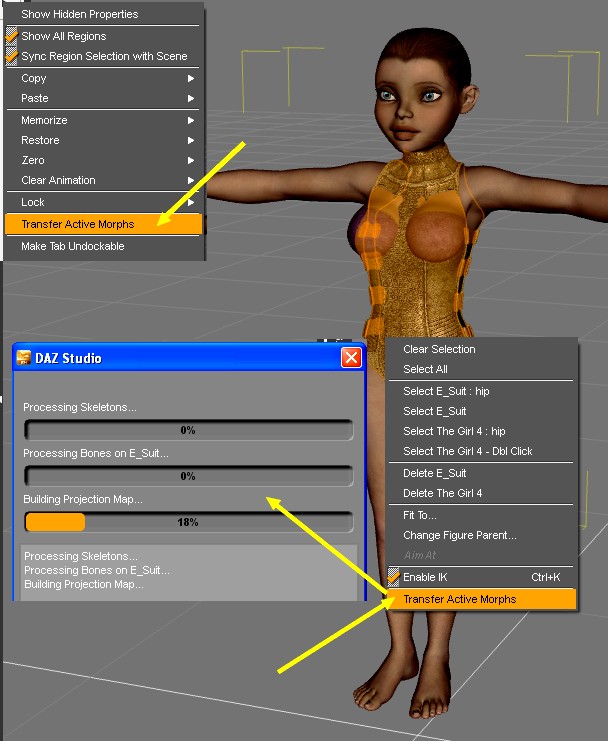The image size is (608, 741).
Task: Choose Clear Selection in the viewport menu
Action: (x=481, y=349)
